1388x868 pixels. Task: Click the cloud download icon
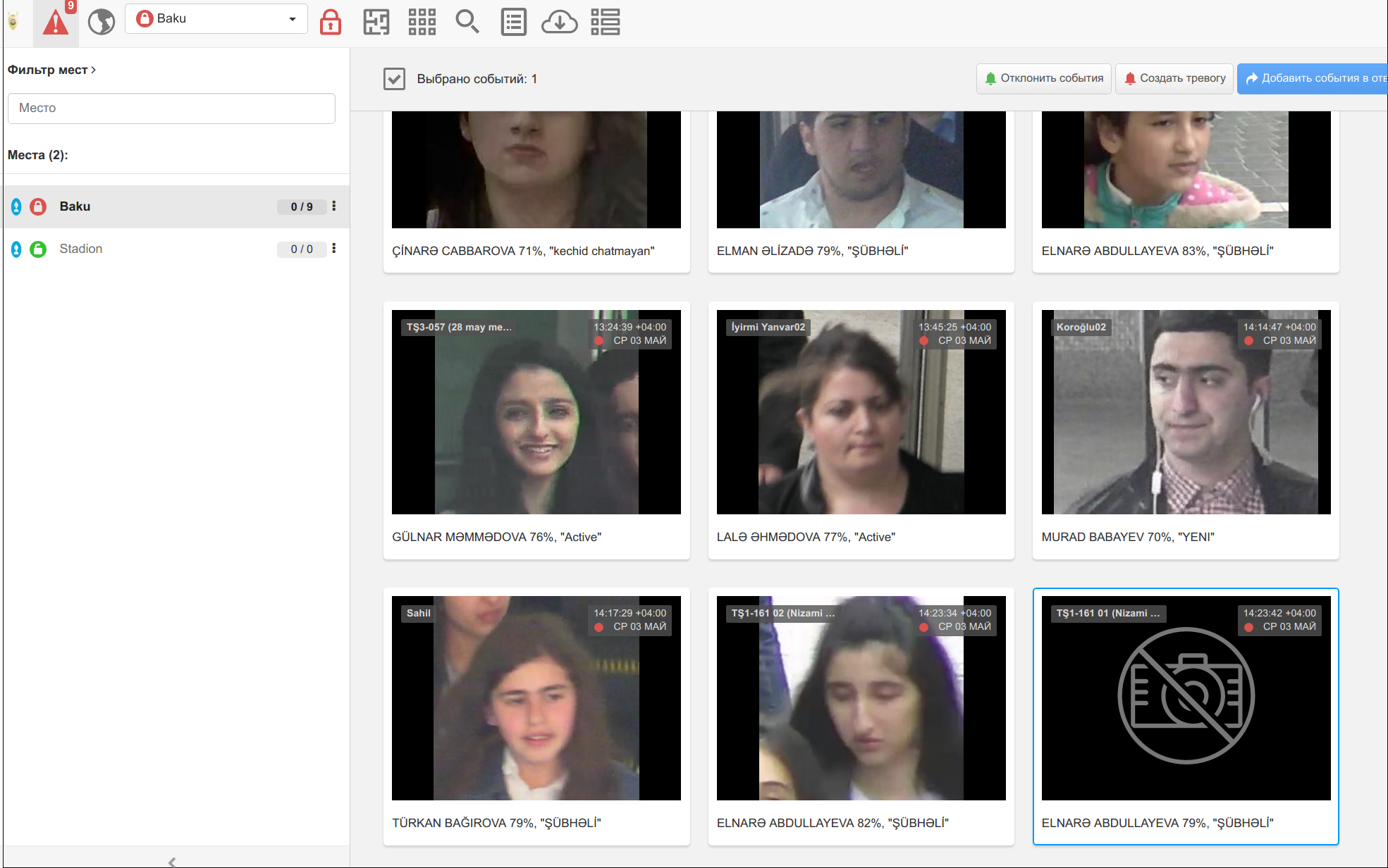pyautogui.click(x=560, y=22)
